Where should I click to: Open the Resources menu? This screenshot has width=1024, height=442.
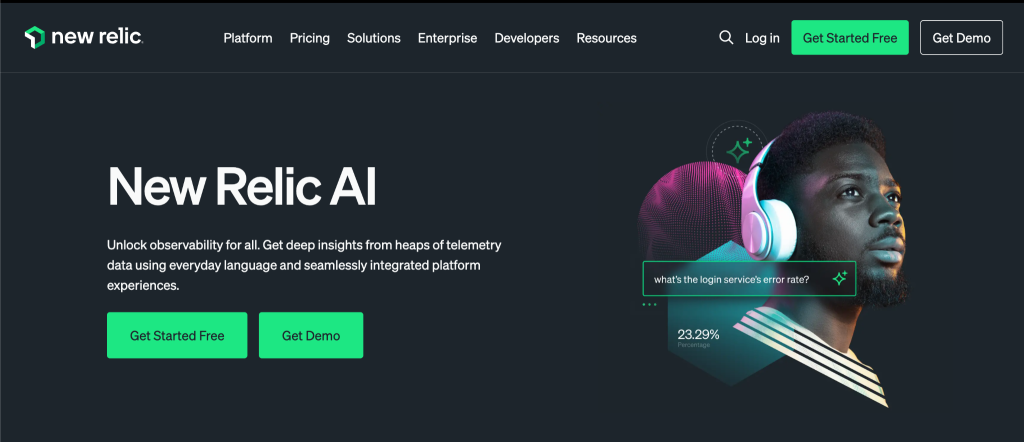(606, 38)
